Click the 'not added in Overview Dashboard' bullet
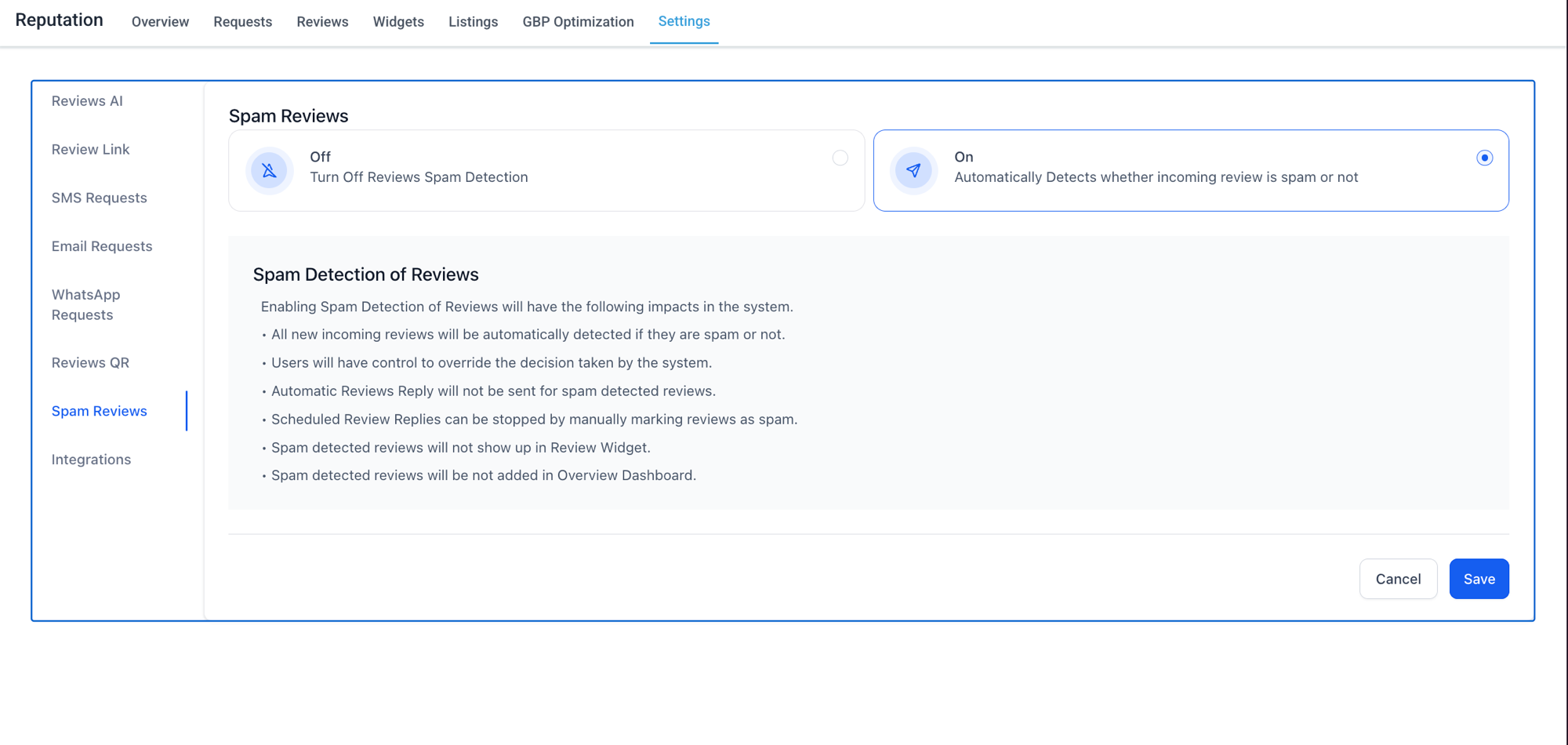 tap(484, 475)
